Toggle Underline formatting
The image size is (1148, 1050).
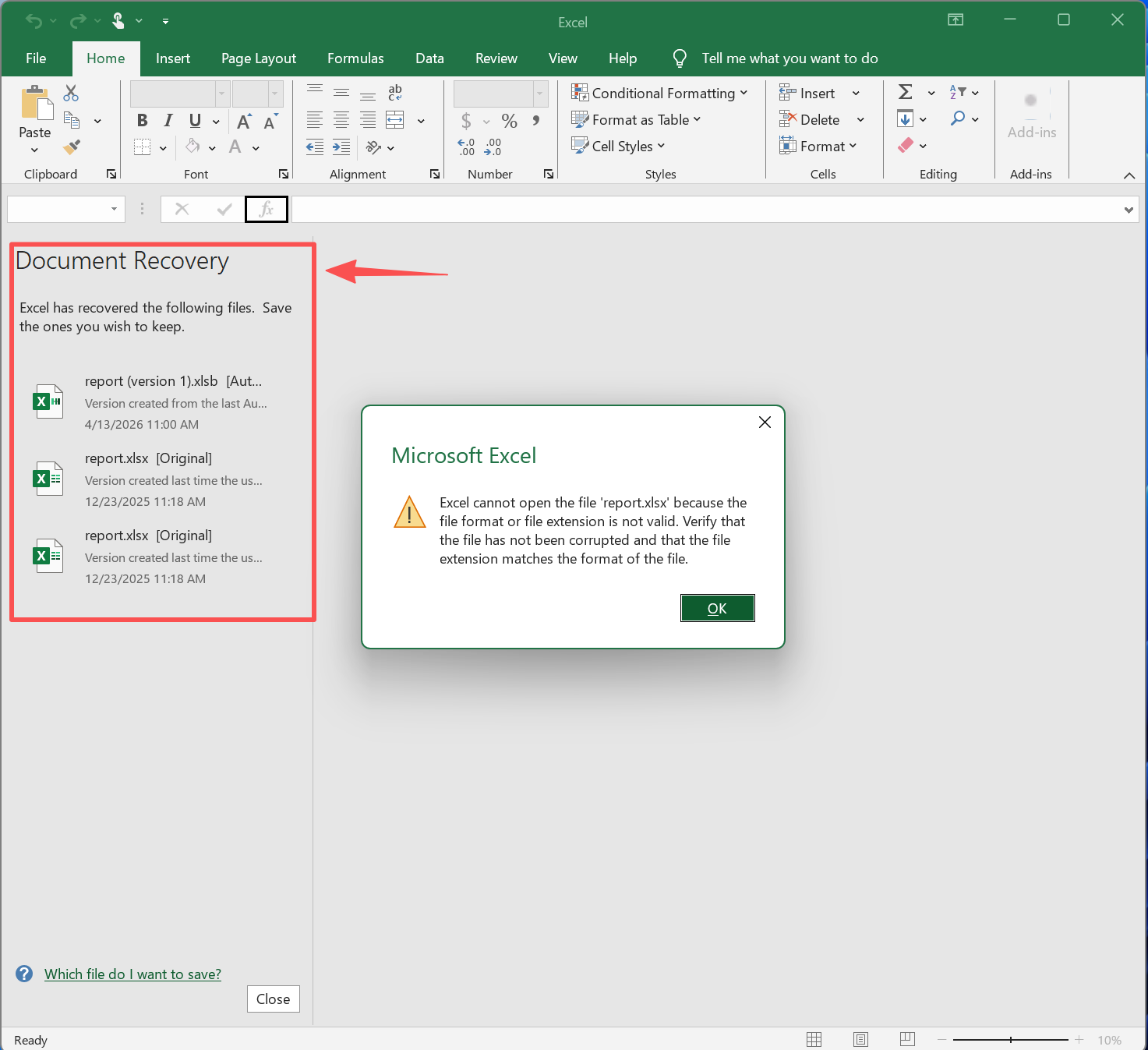[x=195, y=120]
